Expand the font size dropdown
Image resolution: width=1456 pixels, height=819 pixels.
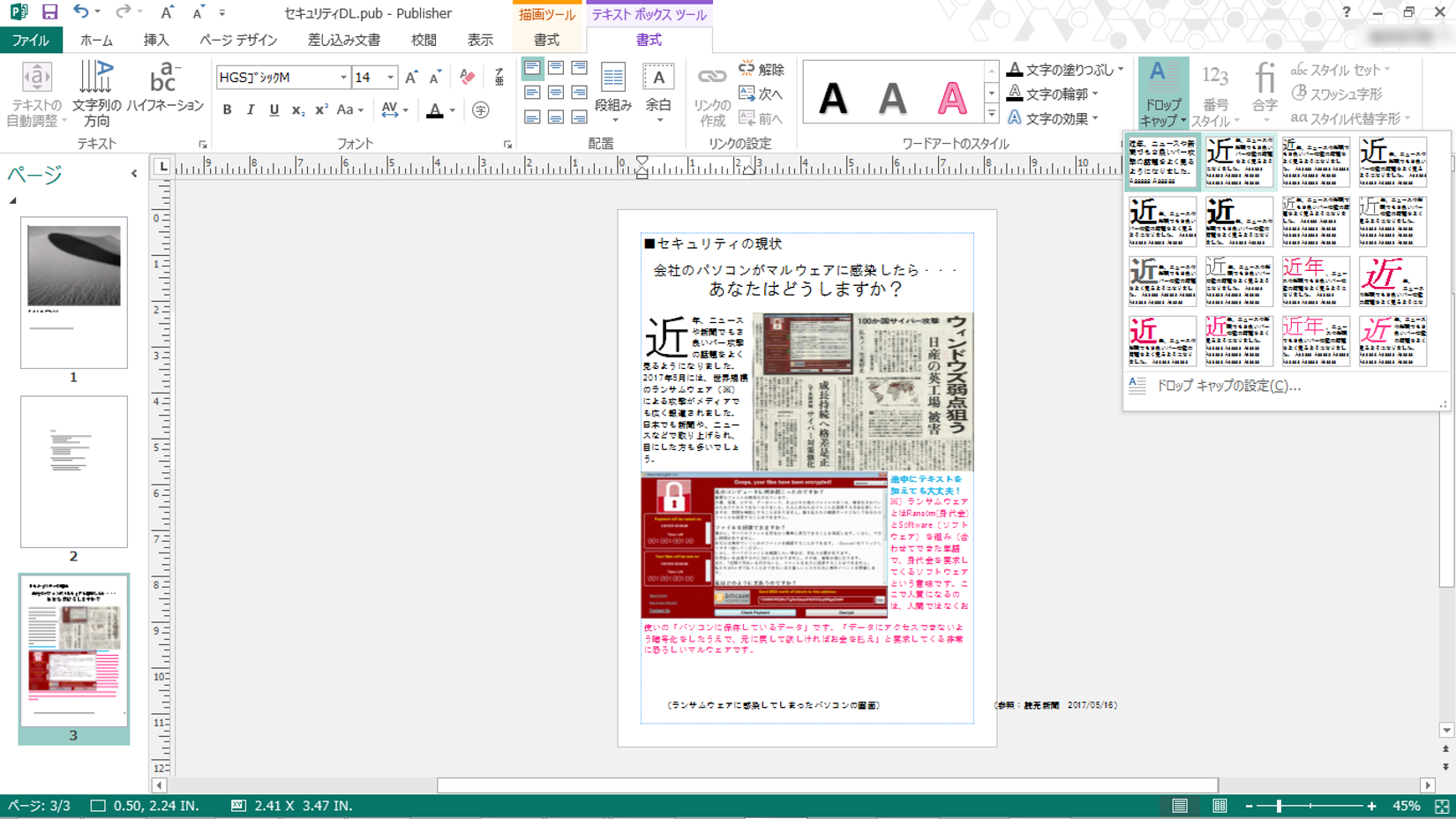point(390,78)
